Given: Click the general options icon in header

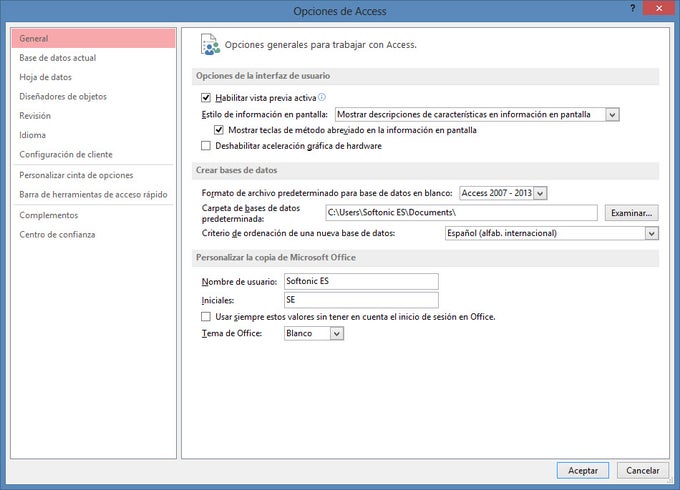Looking at the screenshot, I should (210, 44).
